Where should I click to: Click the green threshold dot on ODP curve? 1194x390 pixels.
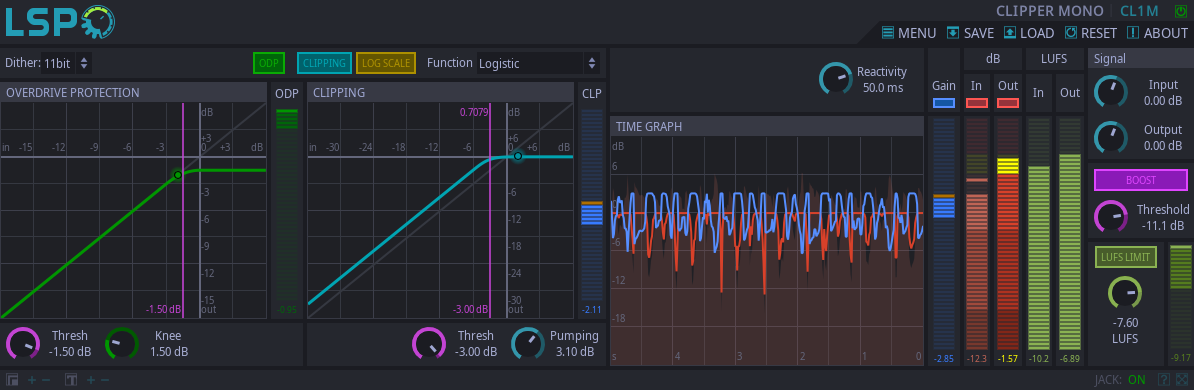tap(178, 174)
